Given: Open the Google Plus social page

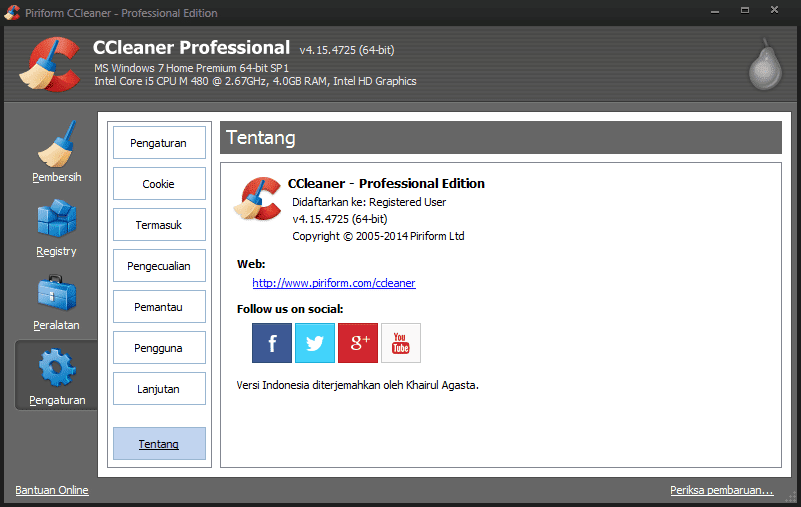Looking at the screenshot, I should [358, 343].
